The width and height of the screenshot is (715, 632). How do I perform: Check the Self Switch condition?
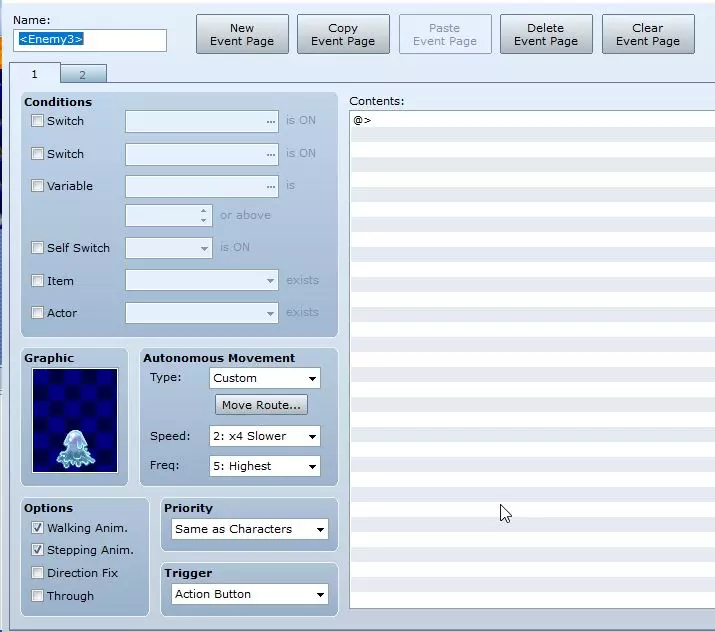click(37, 248)
